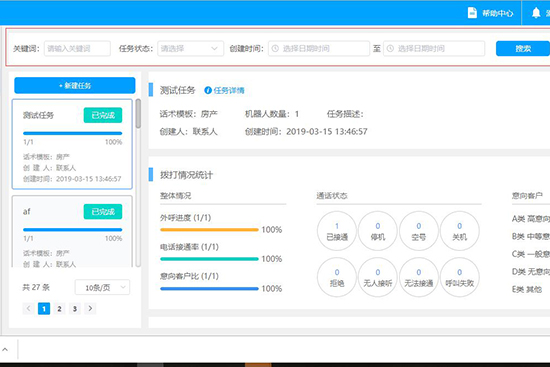This screenshot has height=367, width=550.
Task: Click the orange 外呼进度 progress bar
Action: coord(209,230)
